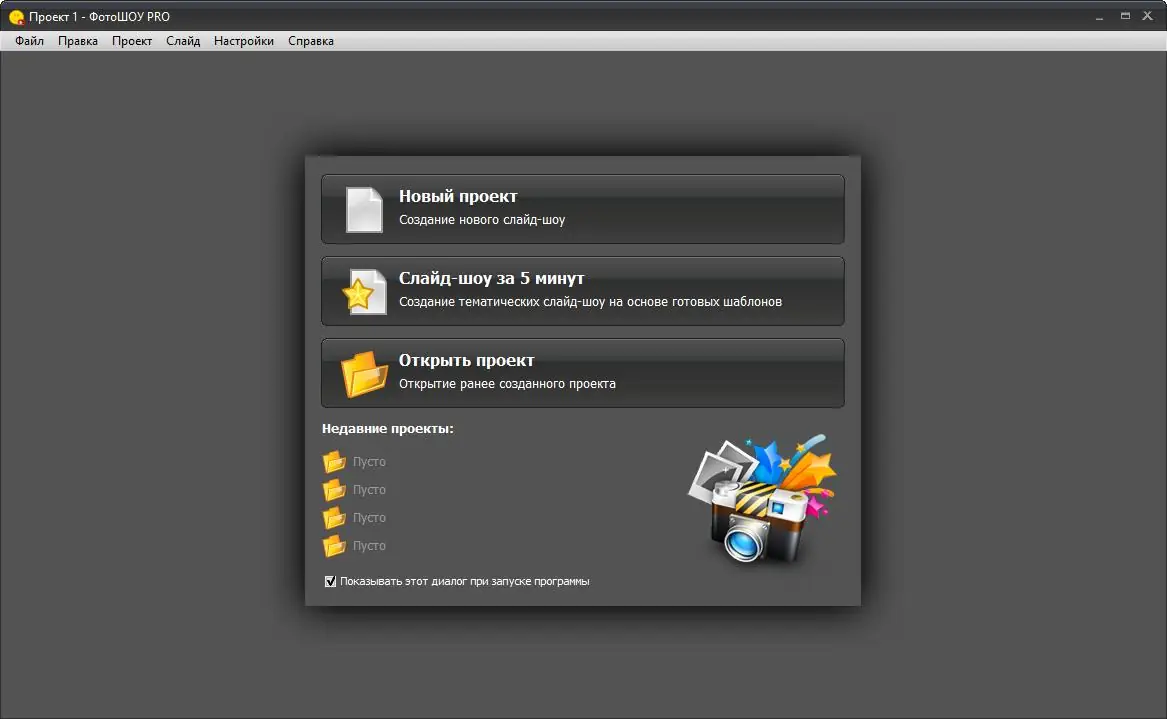Viewport: 1167px width, 719px height.
Task: Open the Файл menu
Action: click(x=29, y=41)
